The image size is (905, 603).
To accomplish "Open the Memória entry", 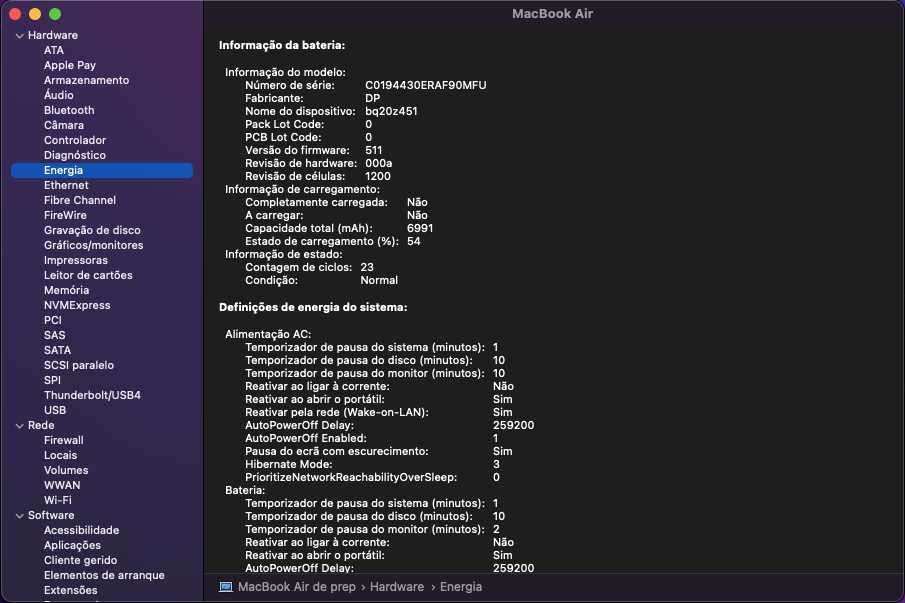I will click(x=66, y=290).
